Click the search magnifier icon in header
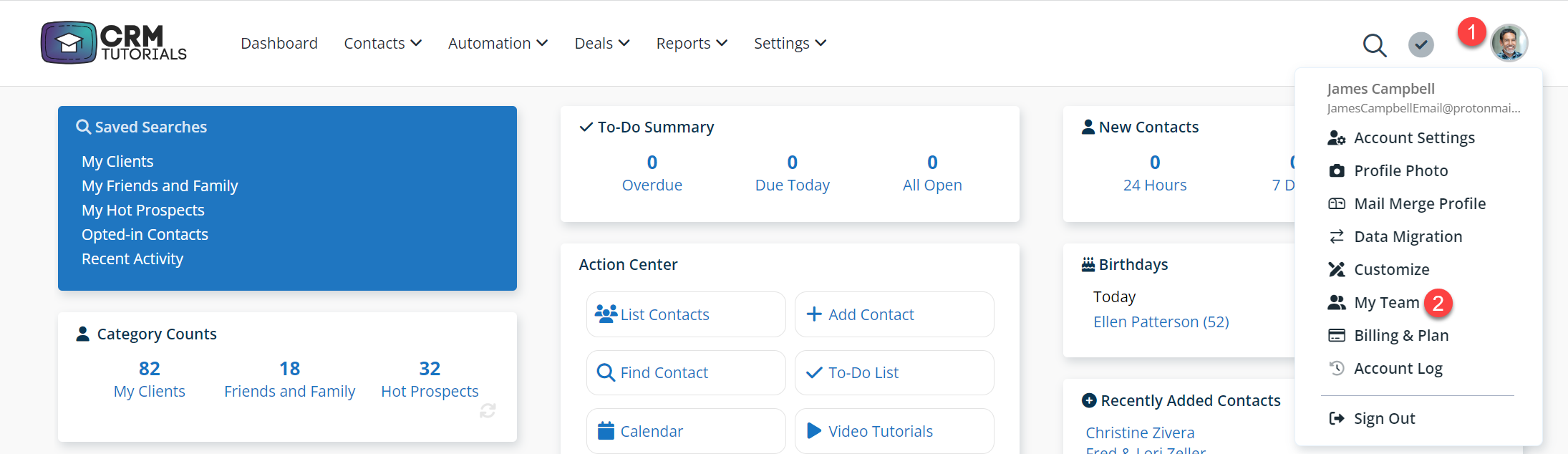Image resolution: width=1568 pixels, height=454 pixels. tap(1374, 45)
